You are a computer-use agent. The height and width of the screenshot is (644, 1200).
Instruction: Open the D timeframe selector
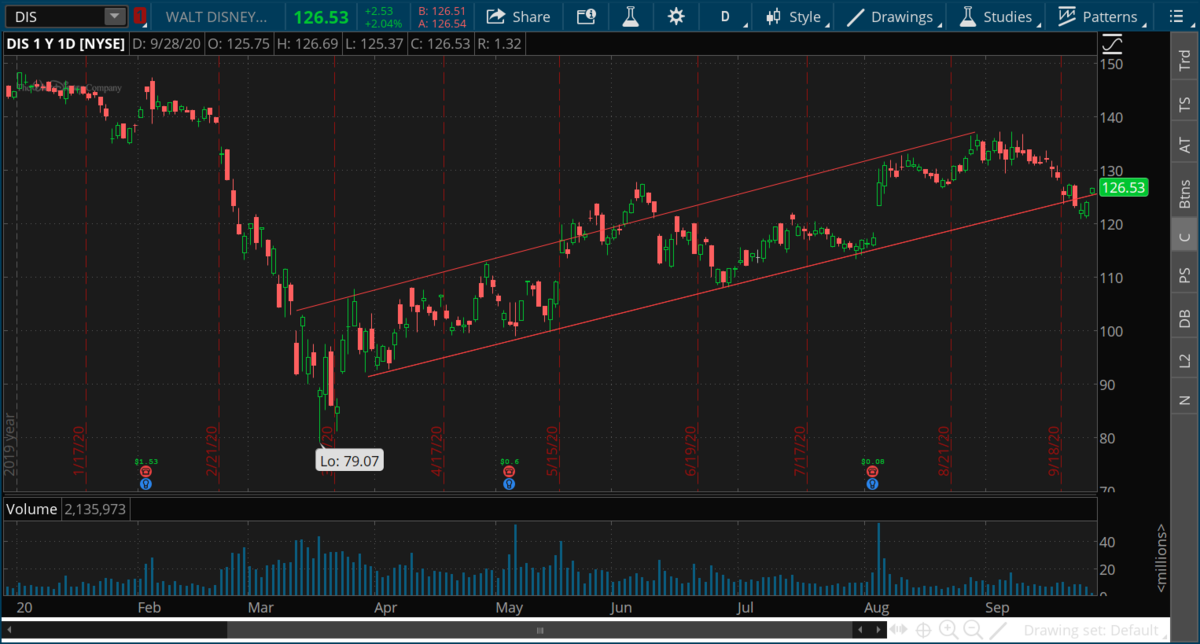(x=726, y=17)
